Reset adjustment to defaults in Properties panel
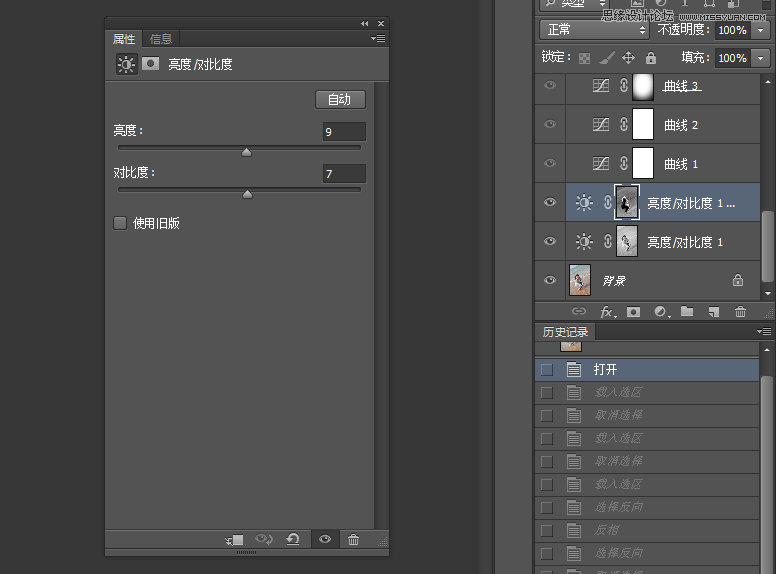Screen dimensions: 776x574 (x=293, y=540)
